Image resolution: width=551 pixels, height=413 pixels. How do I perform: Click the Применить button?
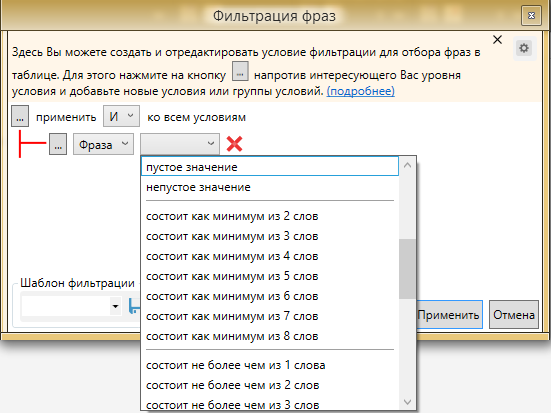click(449, 315)
